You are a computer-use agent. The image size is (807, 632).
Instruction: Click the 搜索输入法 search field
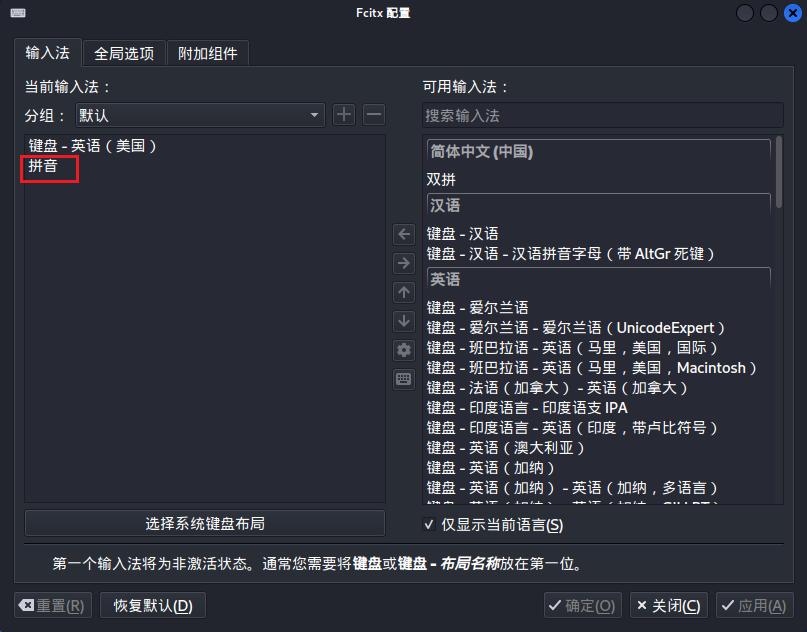point(603,115)
